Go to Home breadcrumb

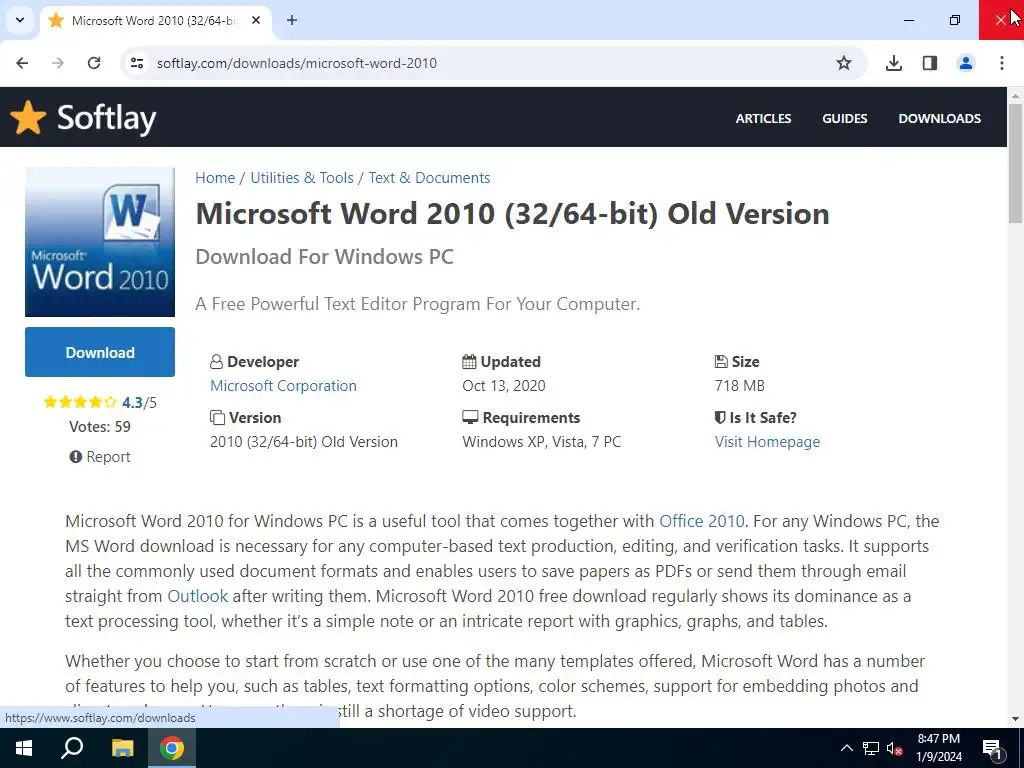(215, 178)
